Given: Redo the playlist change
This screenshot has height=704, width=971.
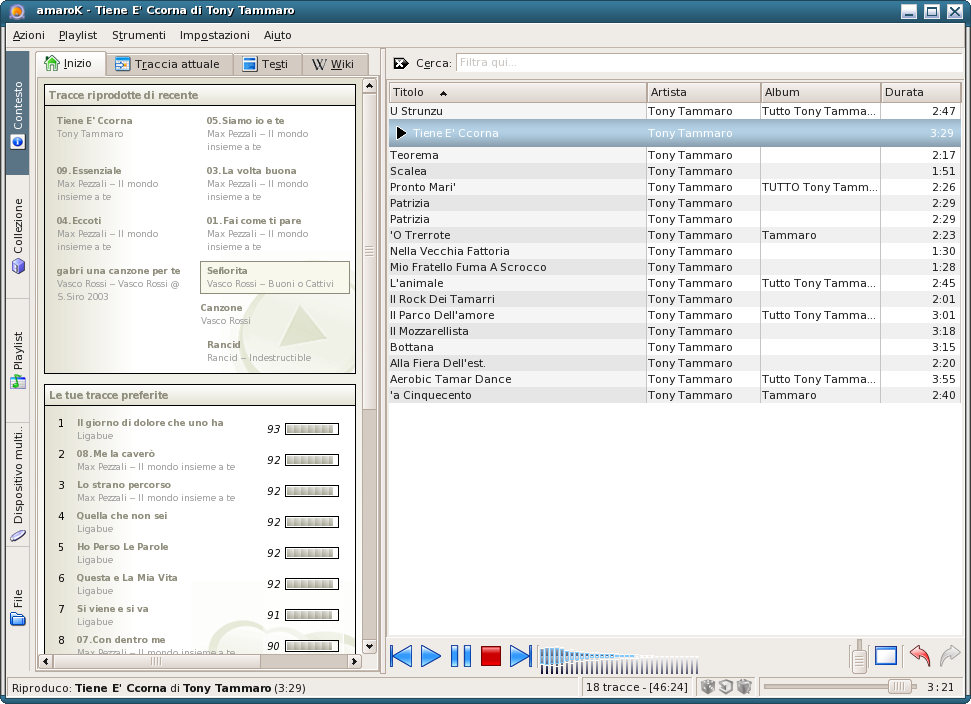Looking at the screenshot, I should click(949, 655).
